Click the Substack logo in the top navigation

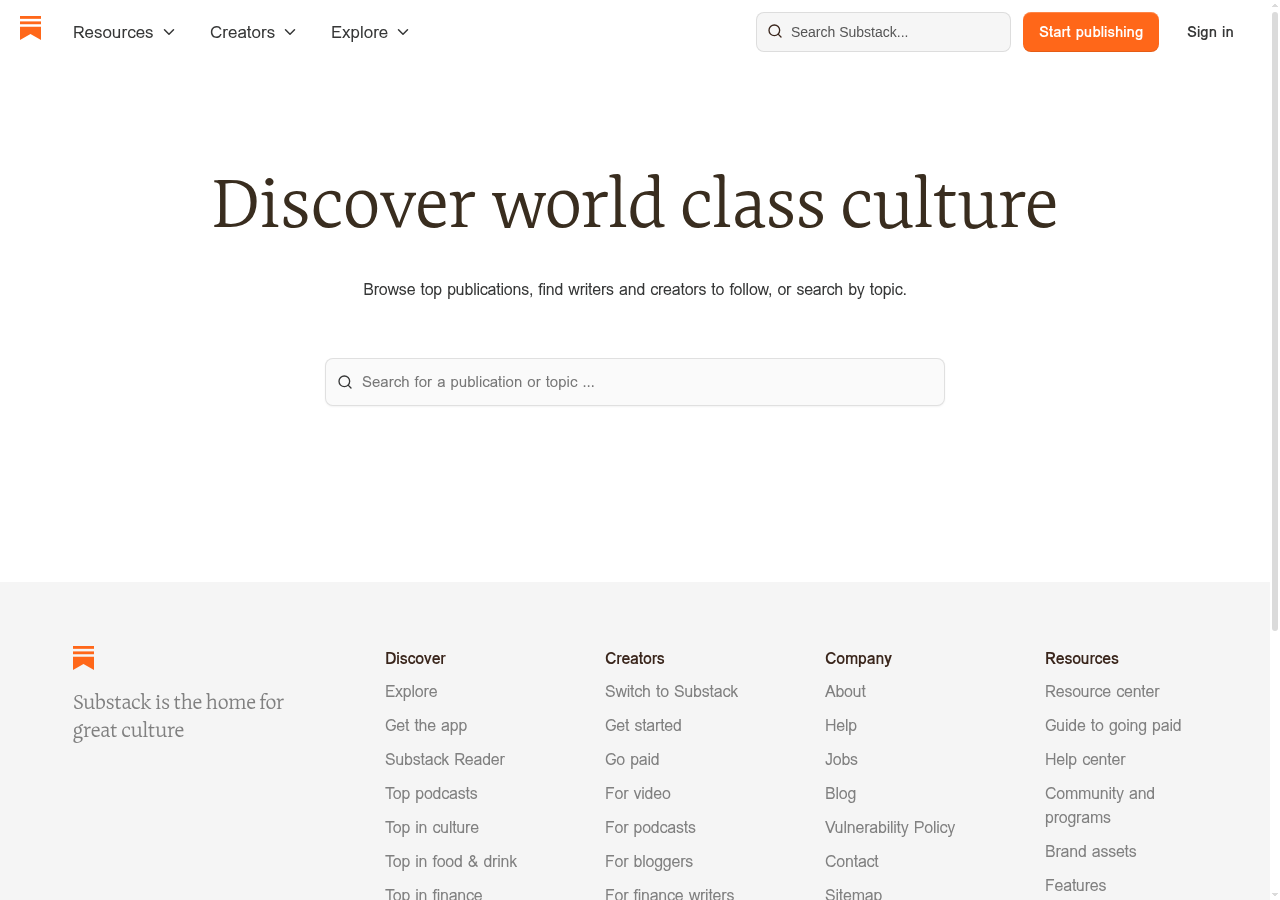(31, 29)
